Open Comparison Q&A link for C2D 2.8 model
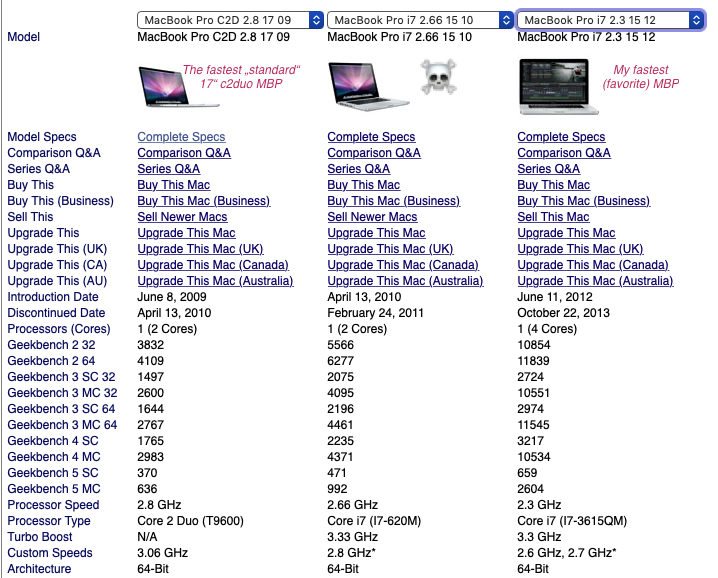The image size is (718, 578). coord(184,153)
